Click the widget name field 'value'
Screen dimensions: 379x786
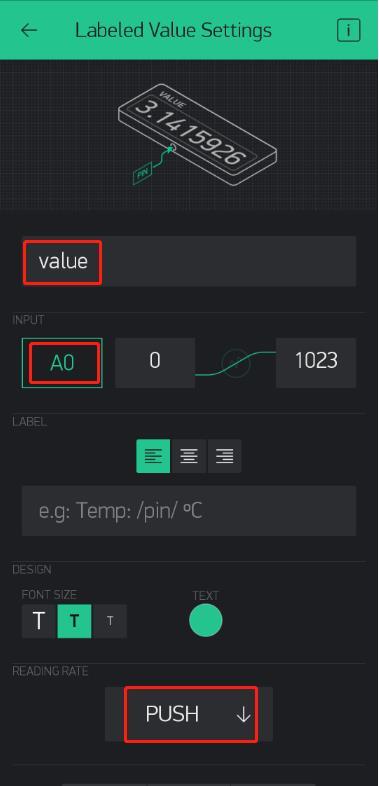click(189, 261)
